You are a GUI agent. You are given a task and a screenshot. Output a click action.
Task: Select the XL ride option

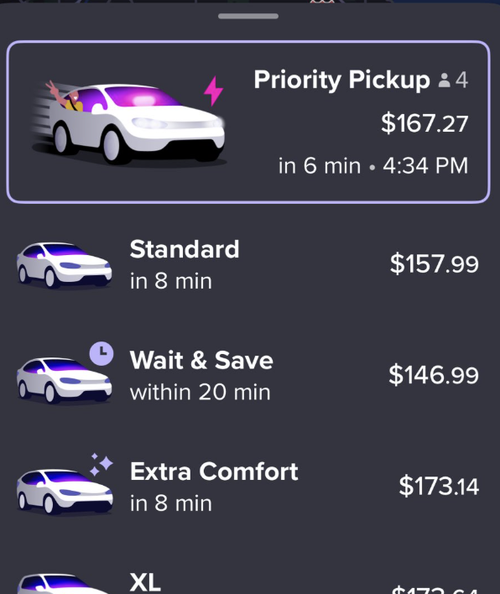tap(248, 580)
